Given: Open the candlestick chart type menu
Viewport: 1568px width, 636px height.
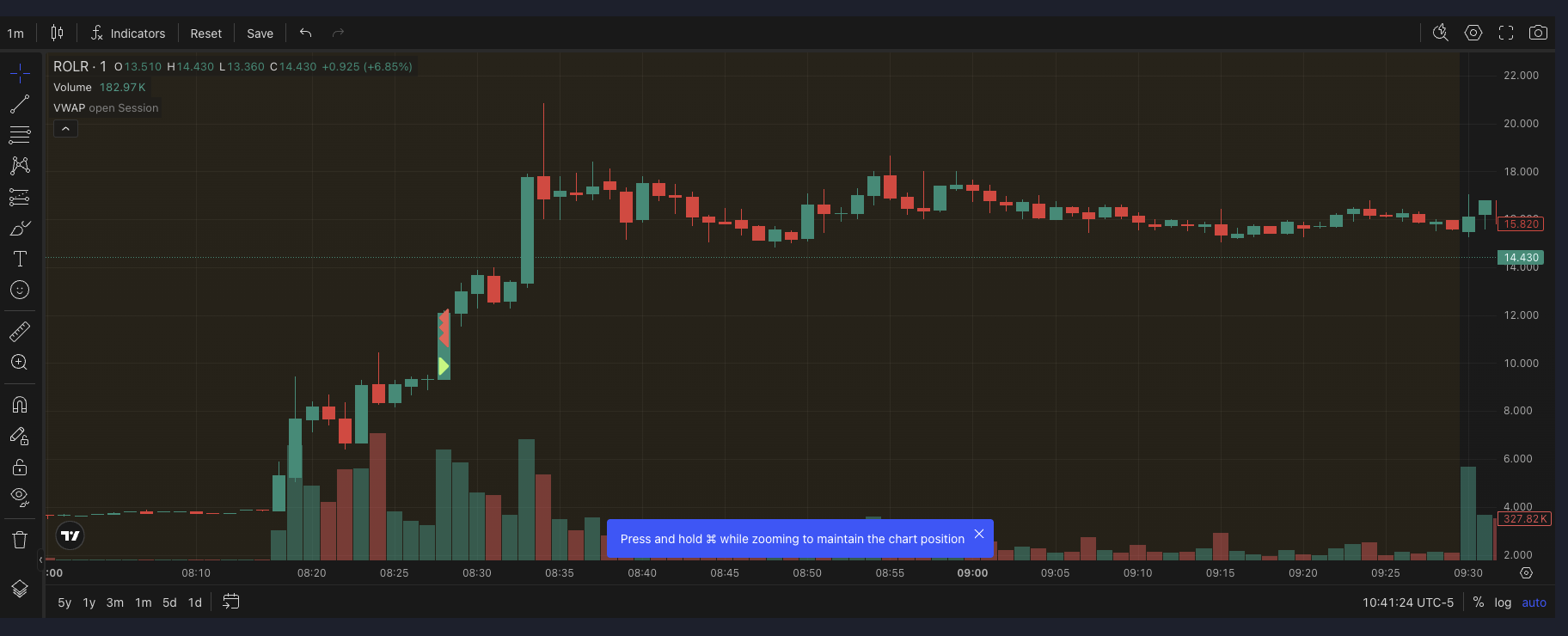Looking at the screenshot, I should tap(57, 33).
